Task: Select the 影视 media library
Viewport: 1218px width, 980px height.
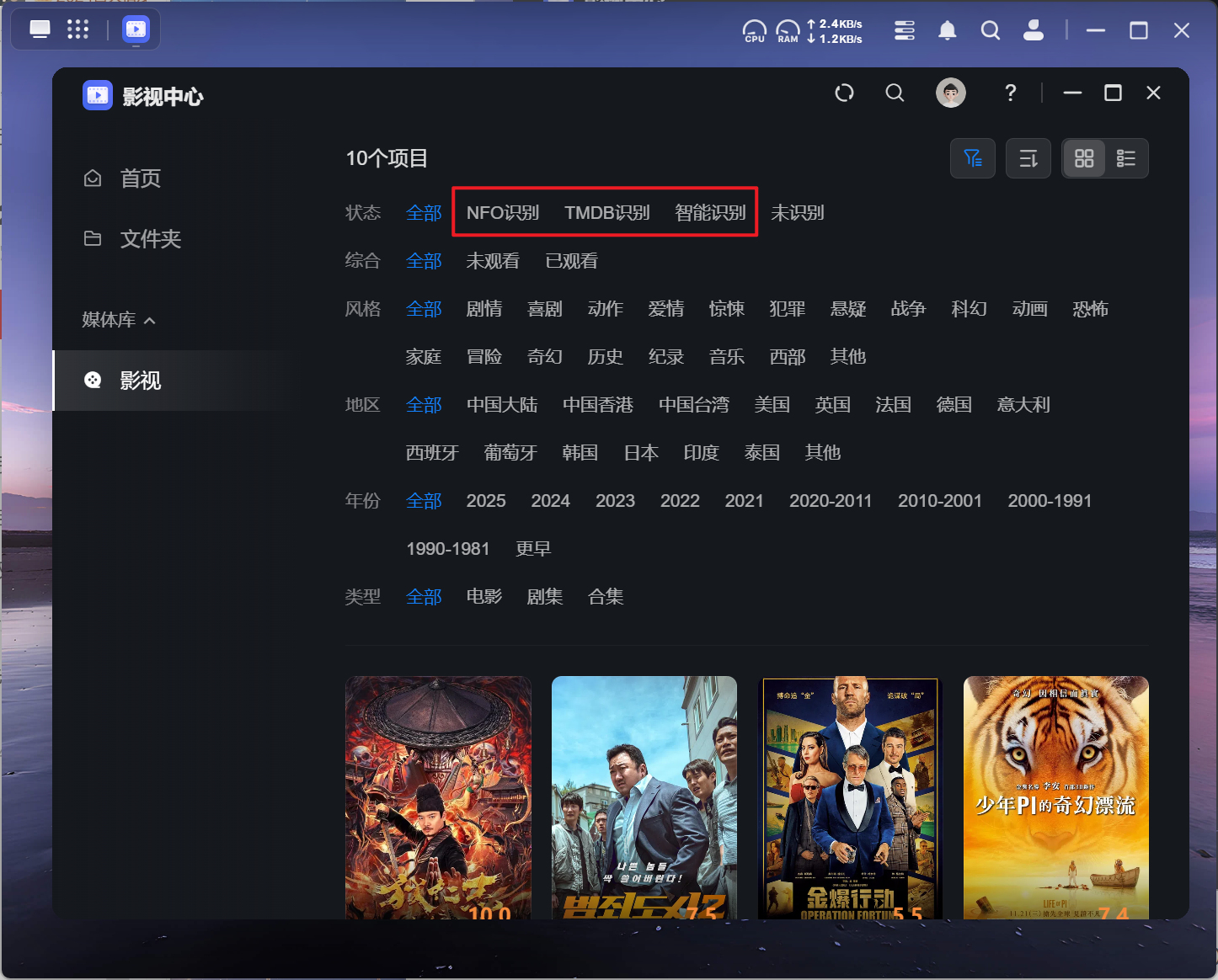Action: click(x=176, y=381)
